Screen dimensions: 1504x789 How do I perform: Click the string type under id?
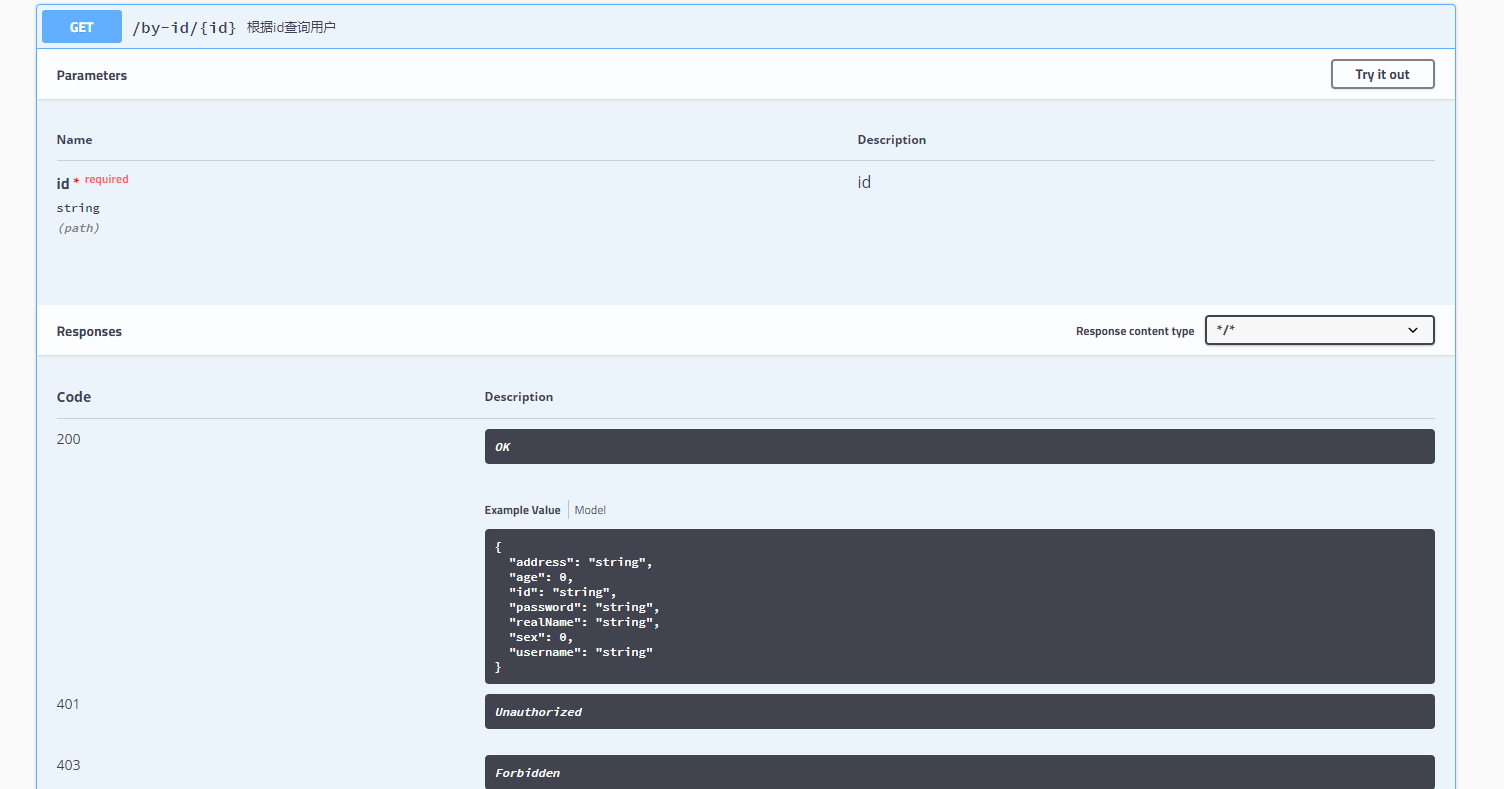tap(78, 208)
